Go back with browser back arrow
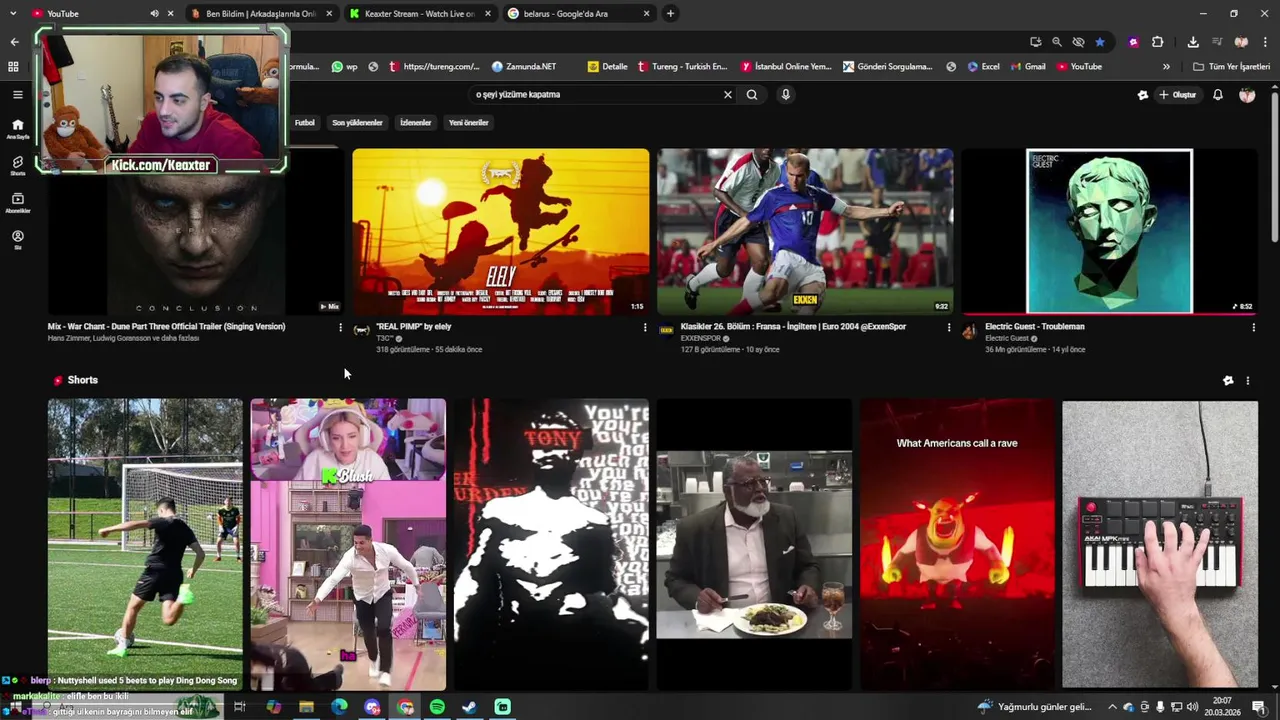Viewport: 1280px width, 720px height. (14, 42)
